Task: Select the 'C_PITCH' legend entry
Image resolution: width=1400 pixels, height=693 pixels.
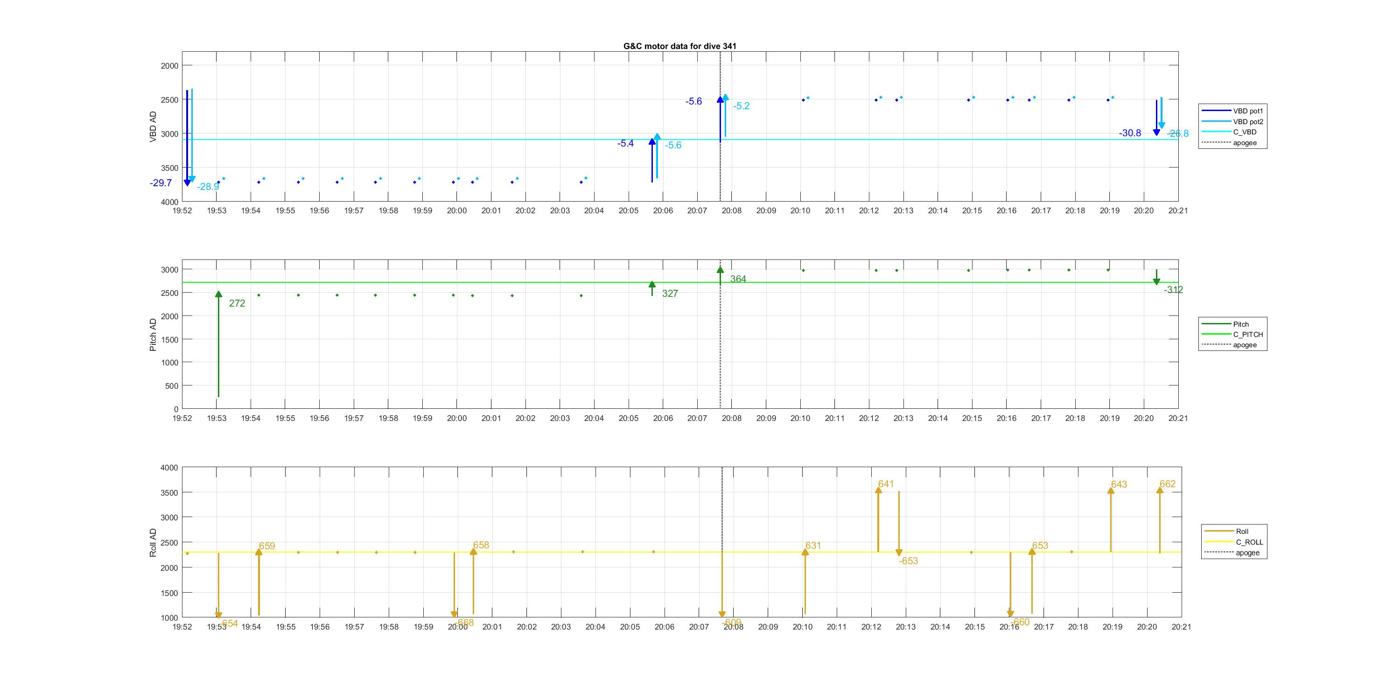Action: pos(1248,334)
